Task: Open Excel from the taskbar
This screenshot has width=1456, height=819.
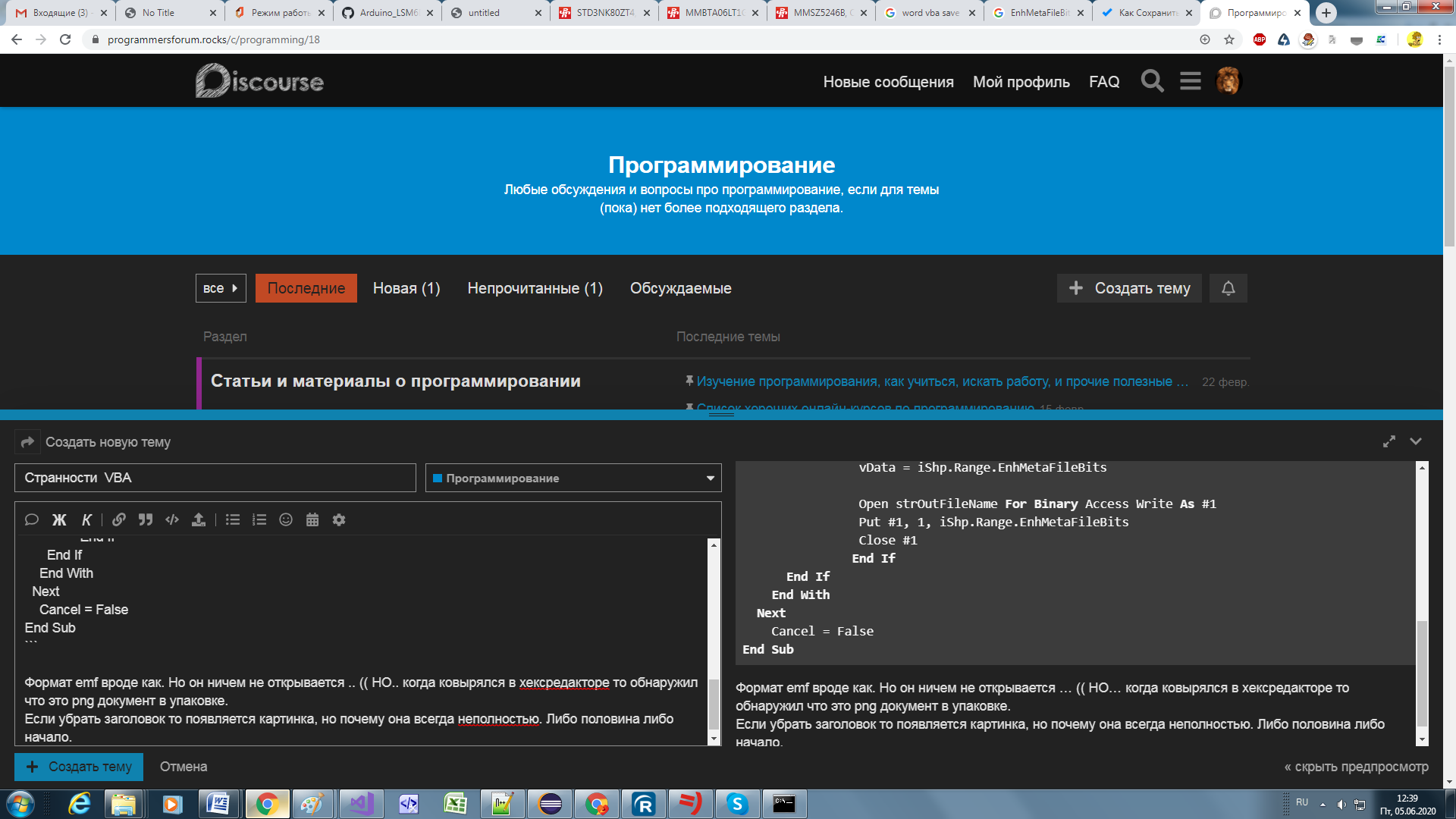Action: (455, 804)
